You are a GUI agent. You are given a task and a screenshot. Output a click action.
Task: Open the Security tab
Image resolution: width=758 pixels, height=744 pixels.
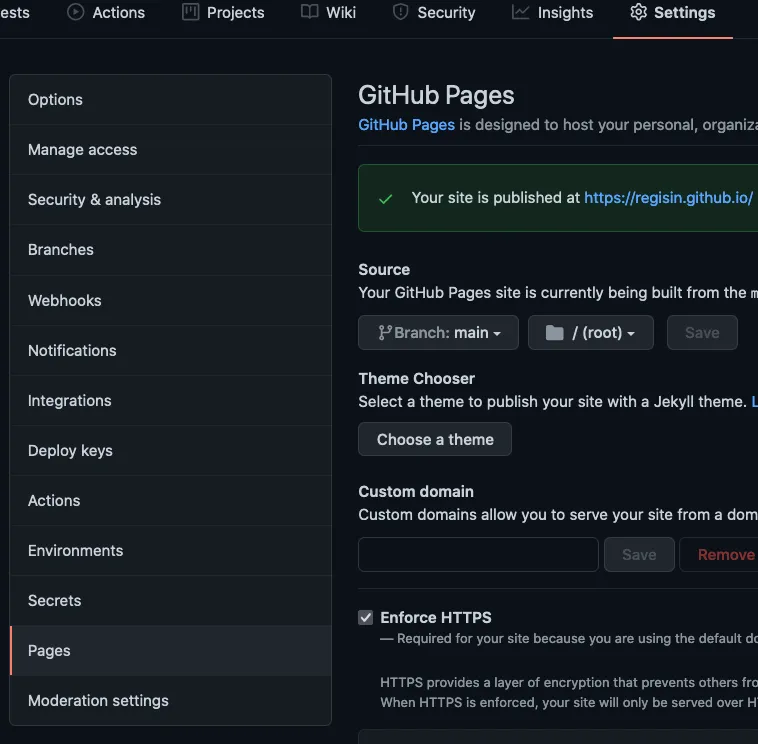point(434,13)
